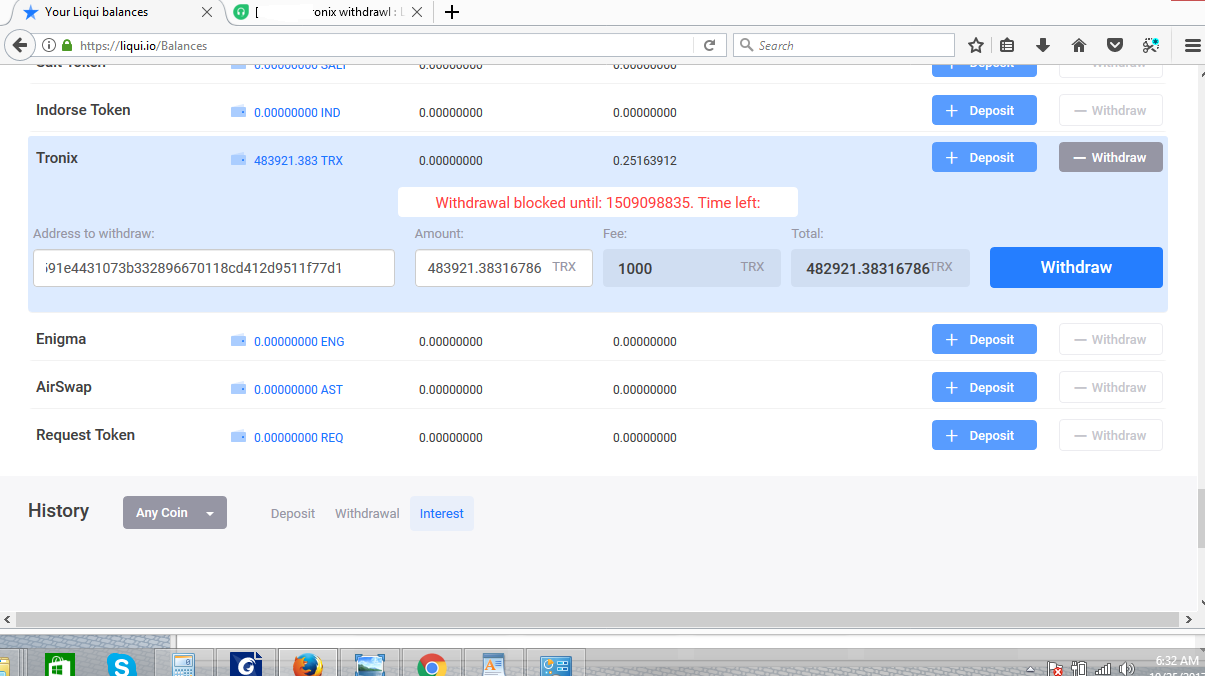Show Interest history
1205x676 pixels.
pos(442,513)
